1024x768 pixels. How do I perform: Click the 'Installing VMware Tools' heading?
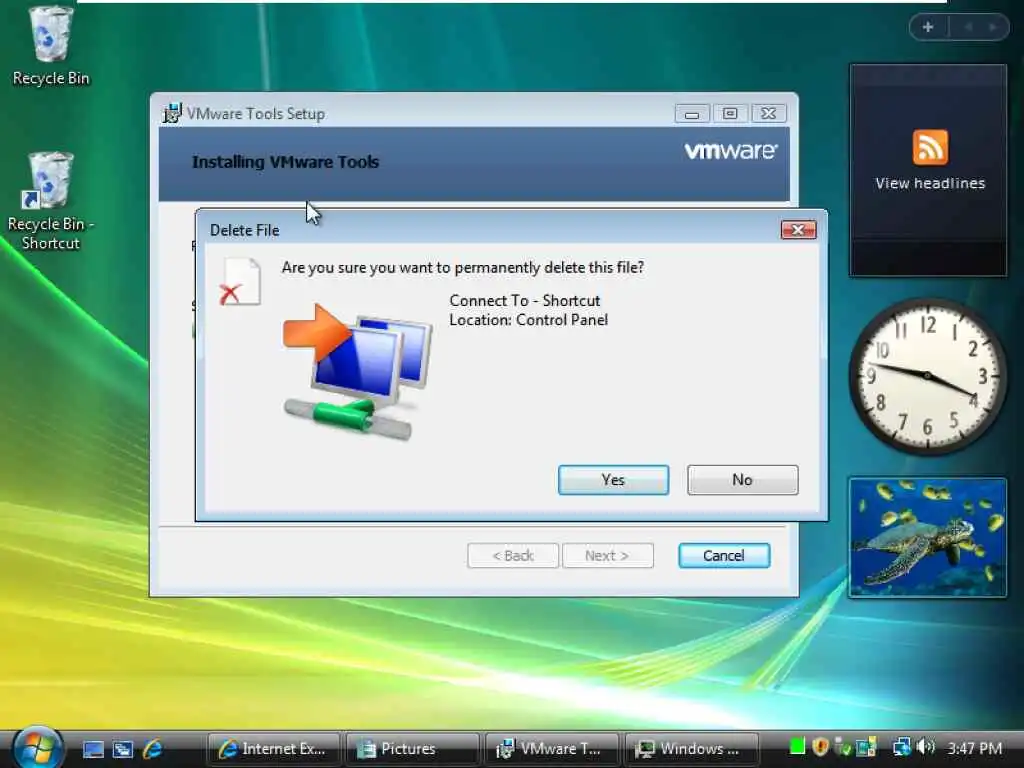[x=285, y=162]
